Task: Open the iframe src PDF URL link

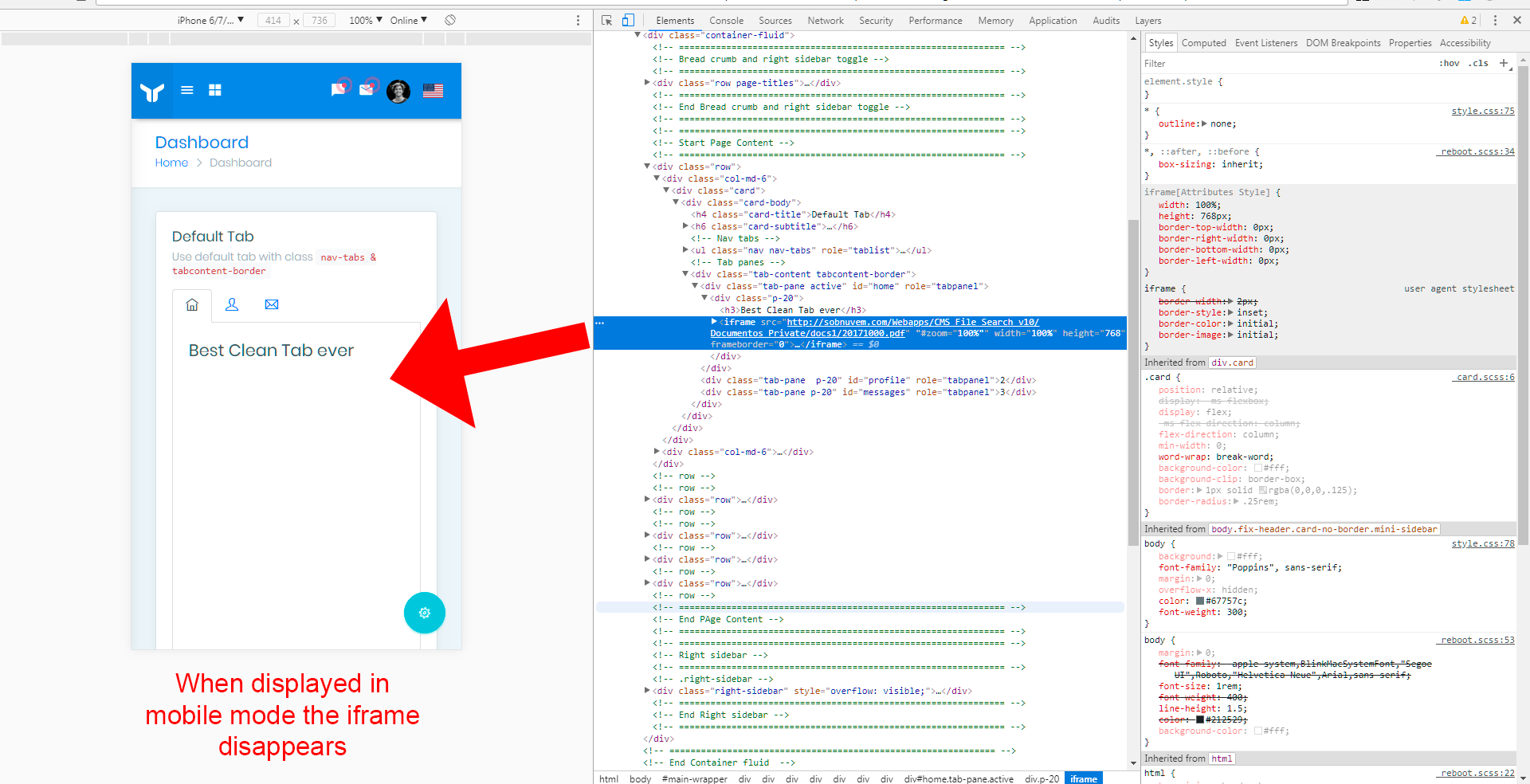Action: tap(874, 327)
